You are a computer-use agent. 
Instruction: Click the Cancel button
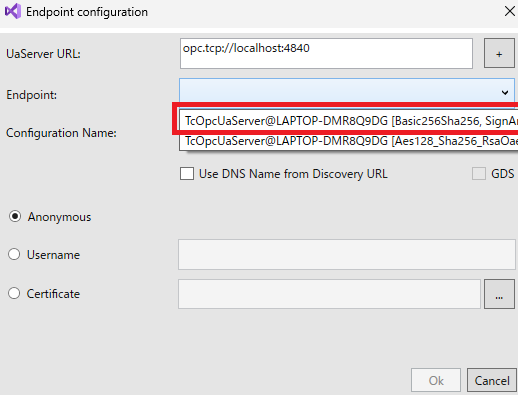click(x=492, y=380)
